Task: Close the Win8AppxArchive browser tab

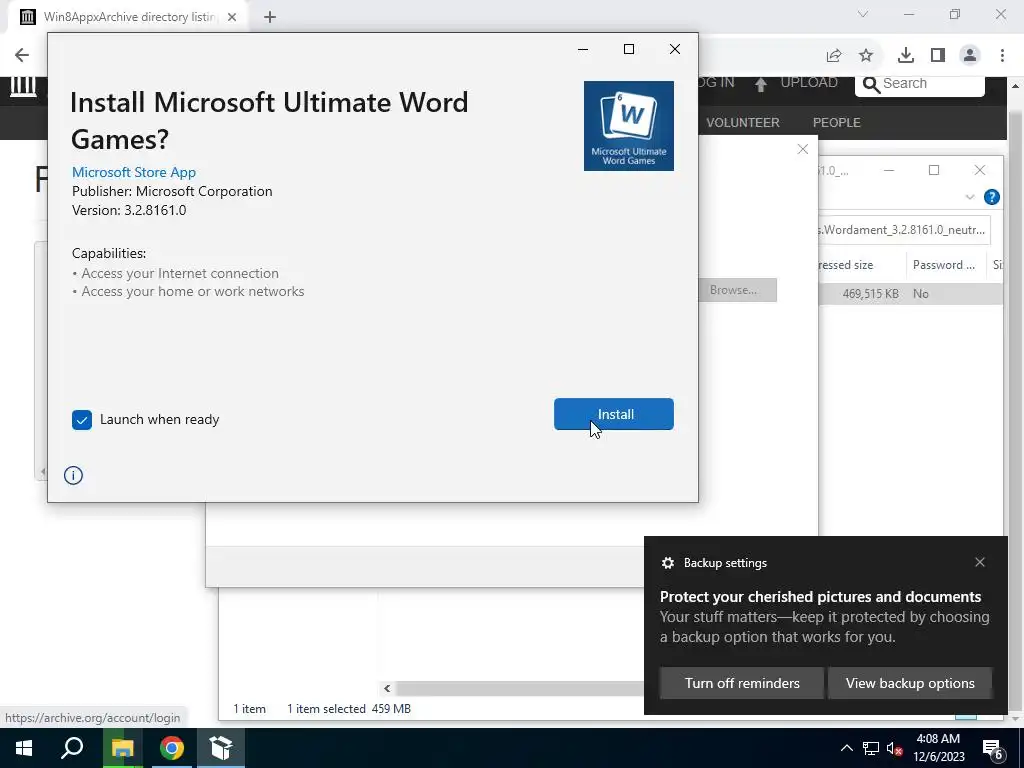Action: pos(232,17)
